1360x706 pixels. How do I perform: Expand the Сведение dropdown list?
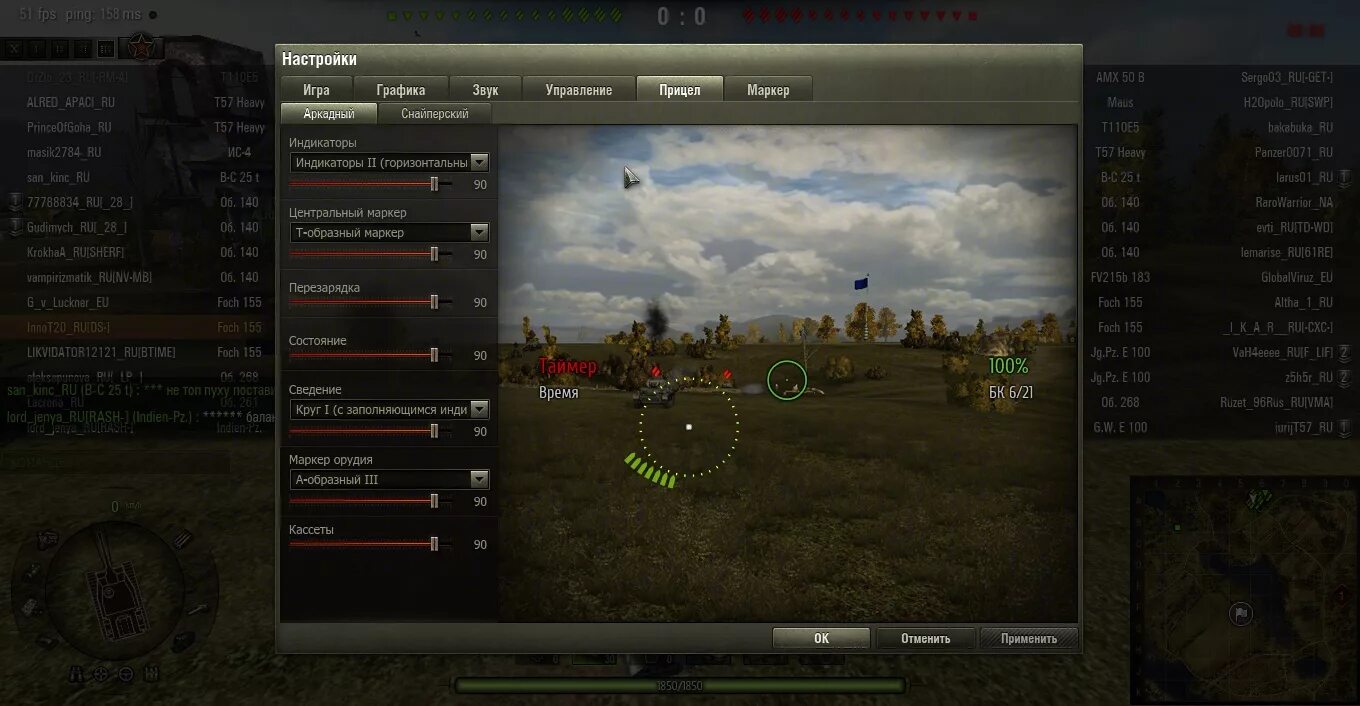[x=389, y=409]
